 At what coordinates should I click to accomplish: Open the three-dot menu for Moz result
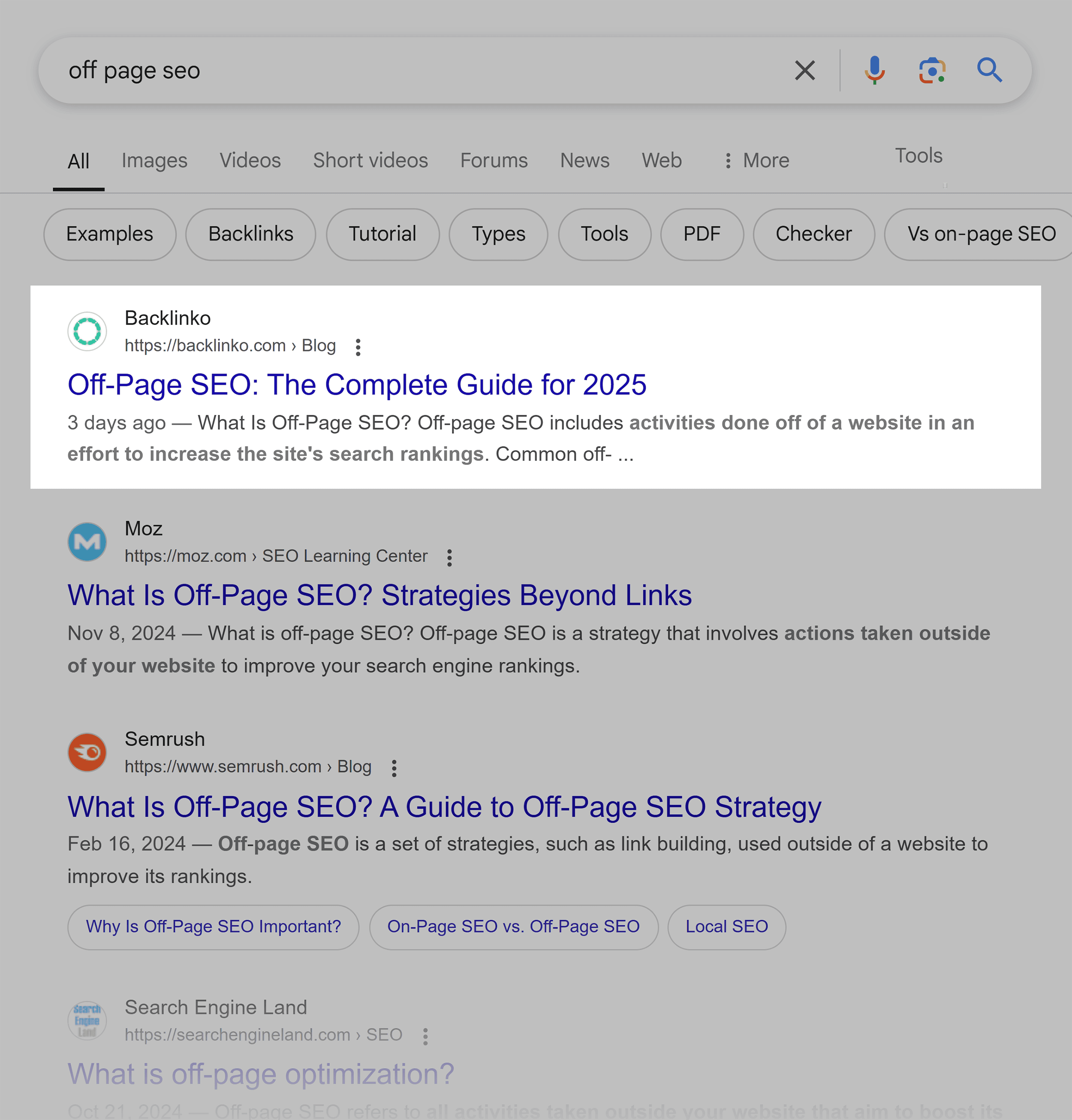(449, 557)
